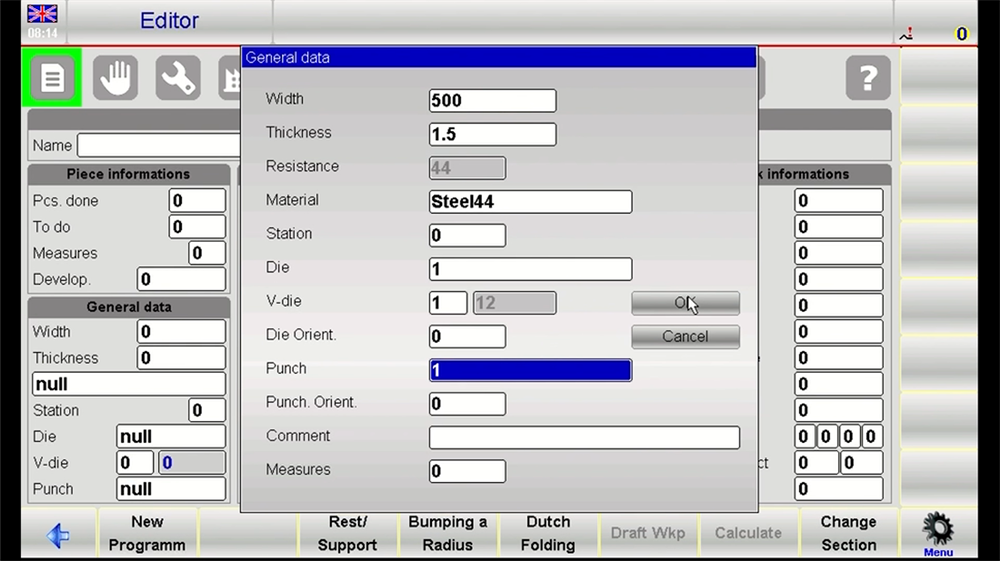Select the Thickness input field
The image size is (1000, 561).
[x=492, y=134]
